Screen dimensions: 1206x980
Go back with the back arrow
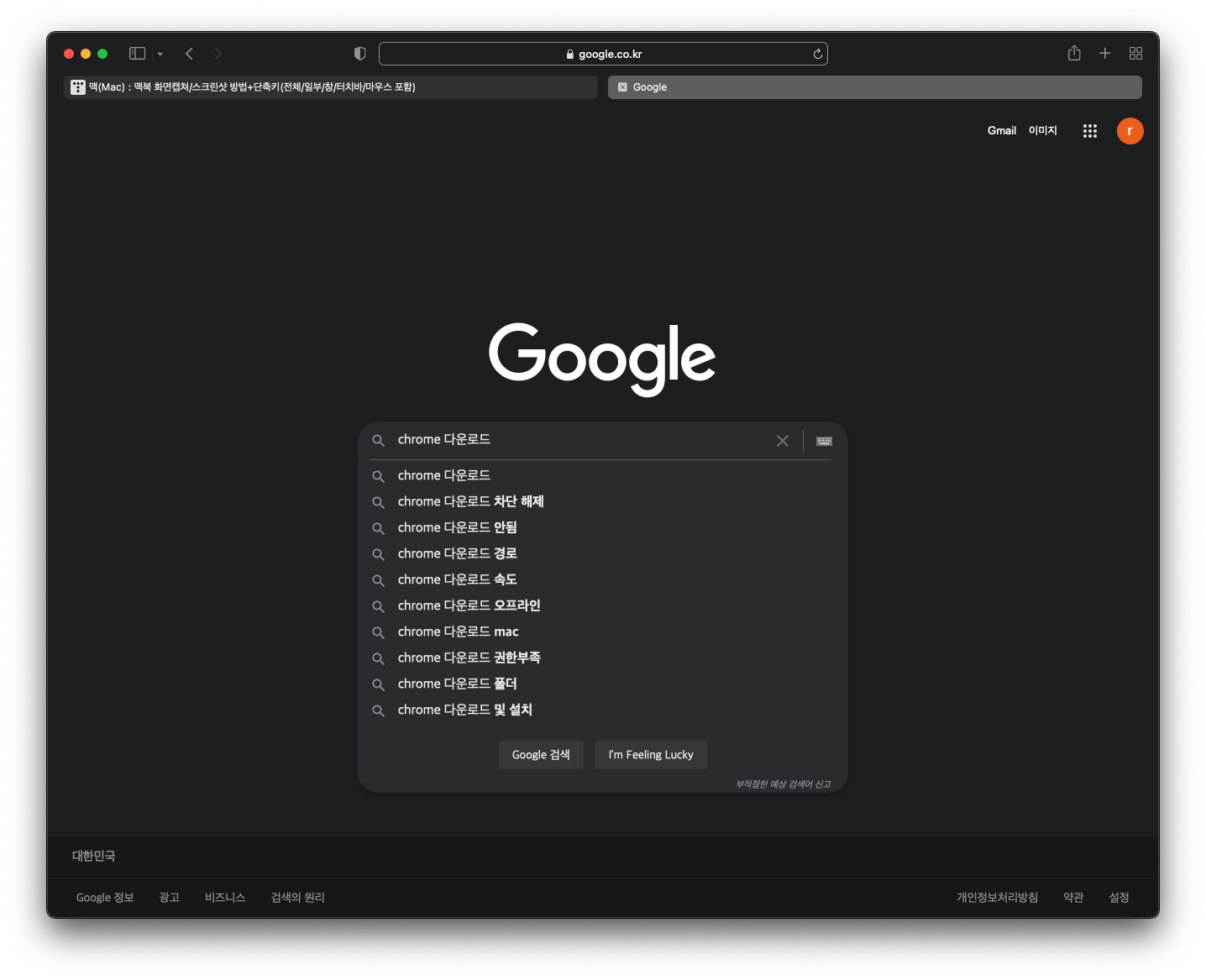click(190, 54)
